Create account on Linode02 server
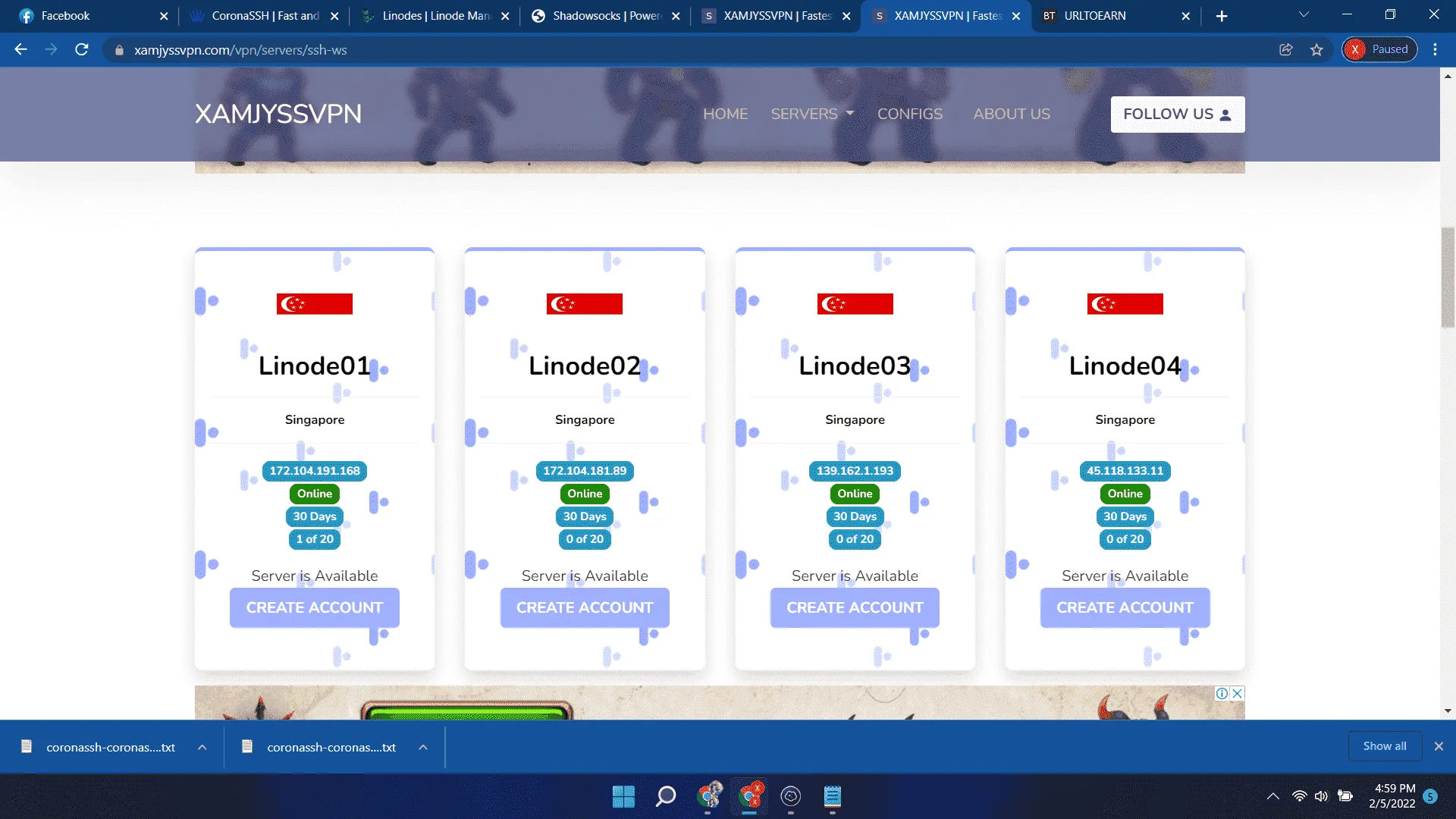This screenshot has width=1456, height=819. pos(585,607)
